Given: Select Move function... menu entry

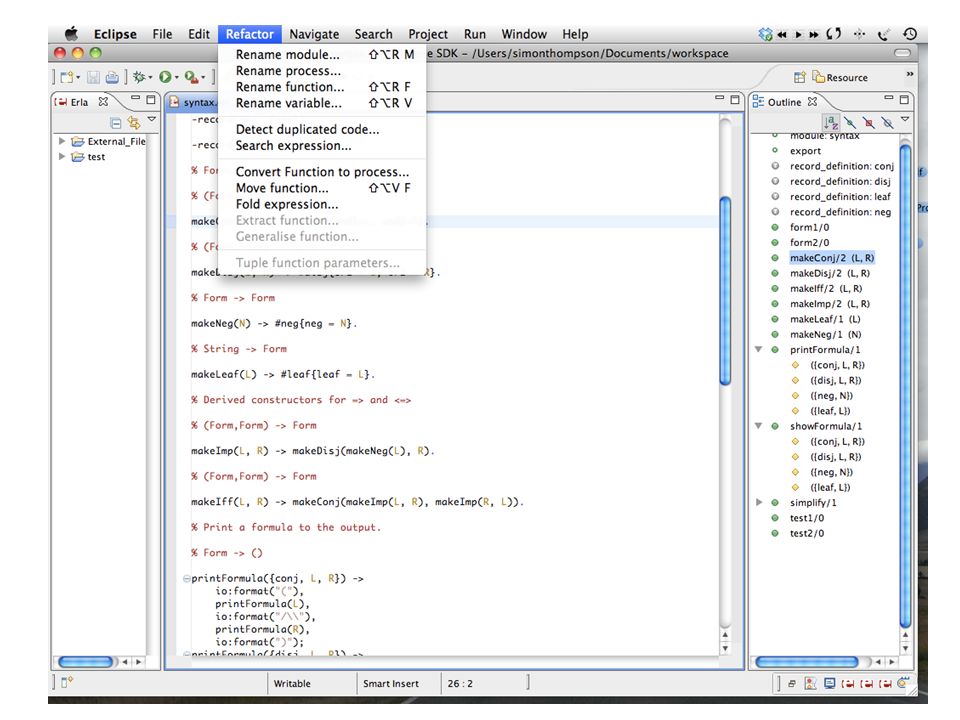Looking at the screenshot, I should click(x=322, y=188).
